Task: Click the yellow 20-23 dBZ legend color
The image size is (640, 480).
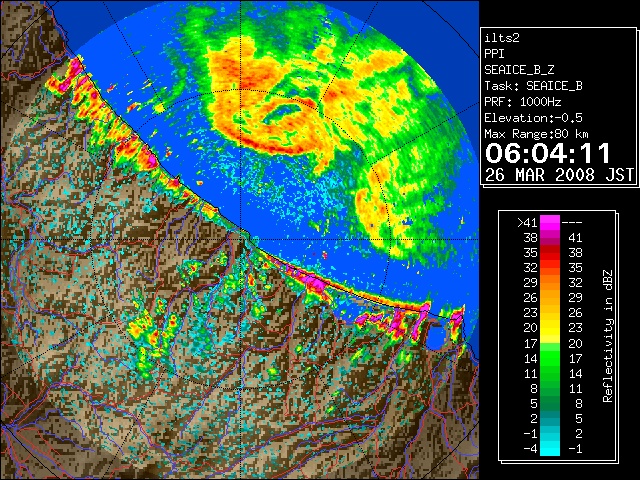Action: [549, 328]
